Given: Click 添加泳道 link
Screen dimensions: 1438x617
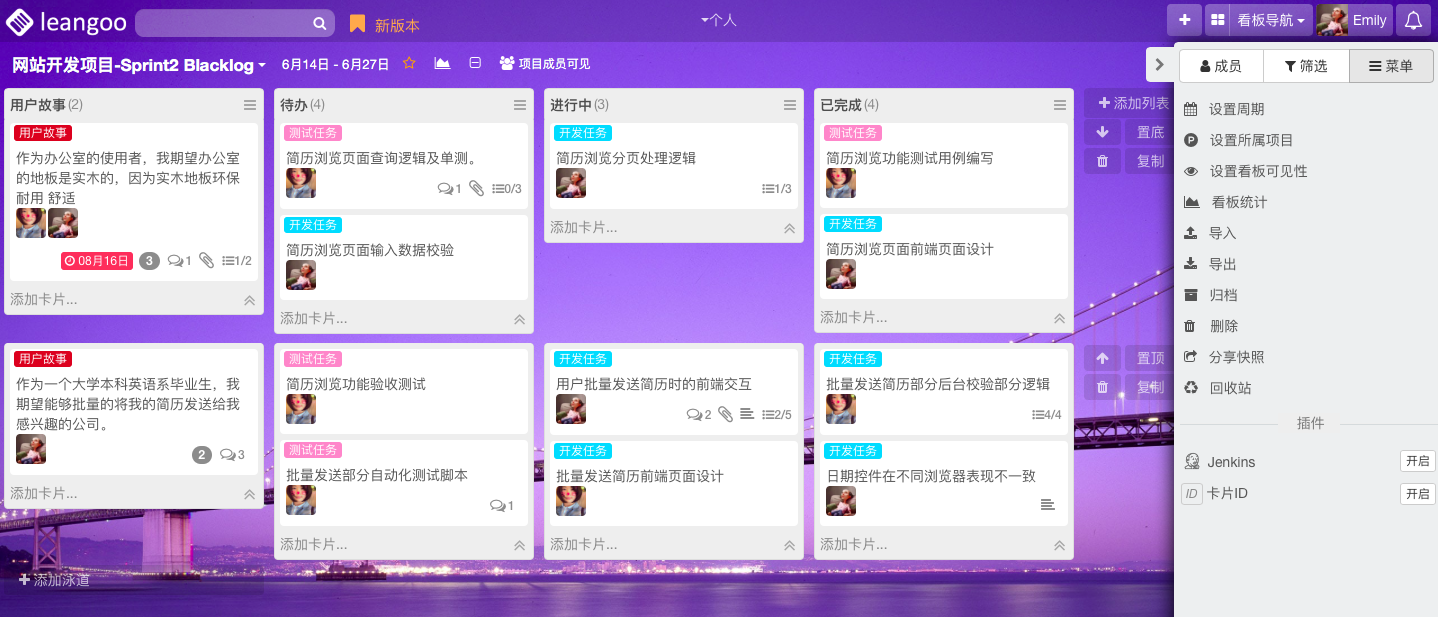Looking at the screenshot, I should click(54, 579).
